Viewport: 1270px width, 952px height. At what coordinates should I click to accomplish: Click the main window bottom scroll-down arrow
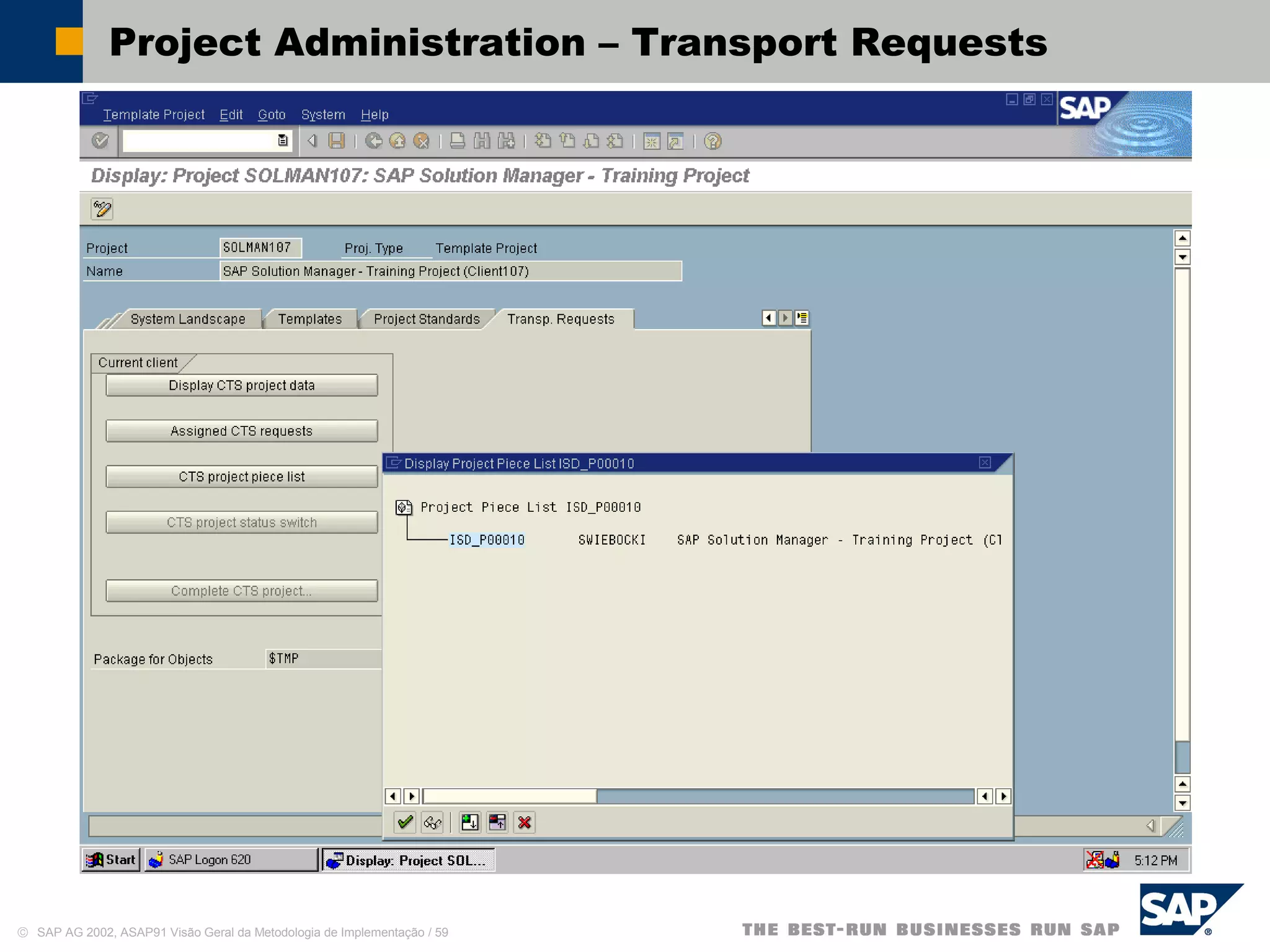tap(1182, 803)
